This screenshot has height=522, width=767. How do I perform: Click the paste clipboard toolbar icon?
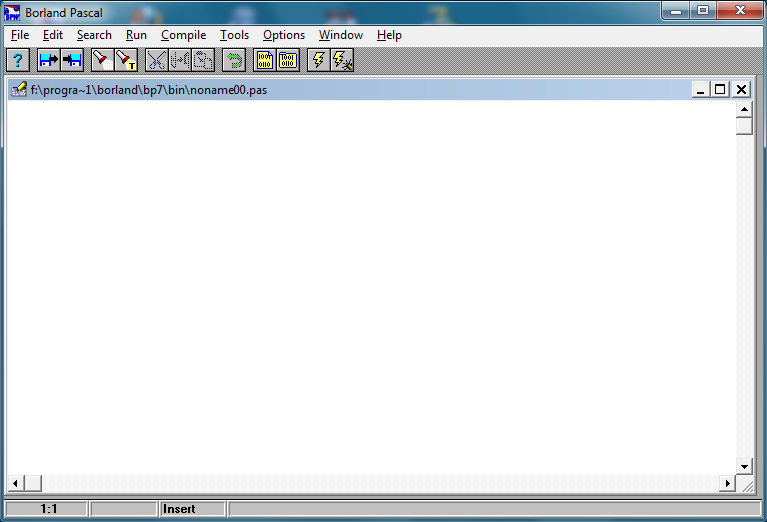click(x=204, y=61)
